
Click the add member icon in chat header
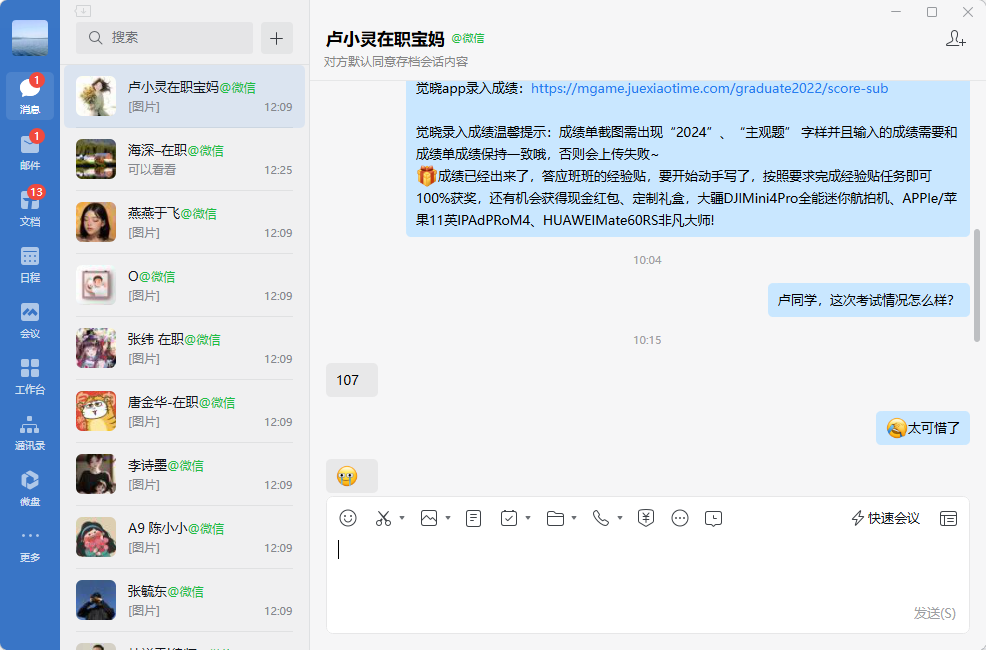coord(955,38)
